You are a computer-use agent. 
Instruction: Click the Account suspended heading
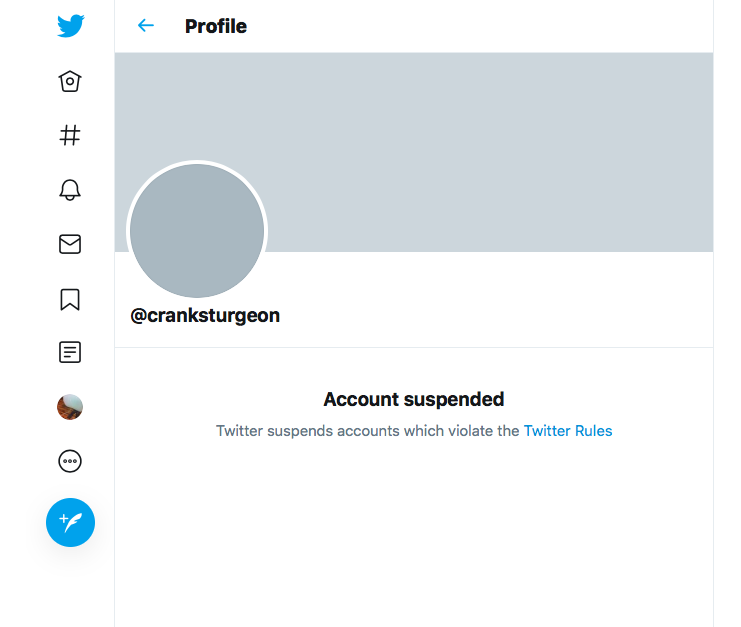click(x=414, y=400)
